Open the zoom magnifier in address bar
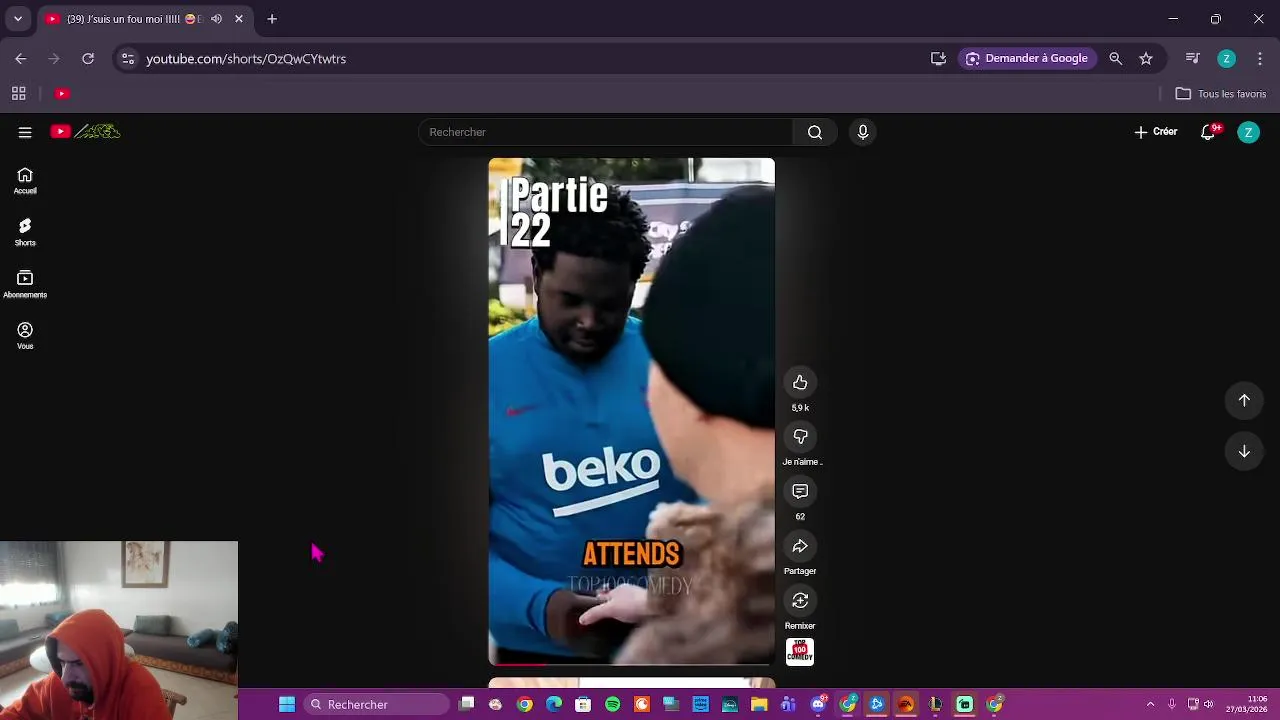The width and height of the screenshot is (1280, 720). [1116, 59]
